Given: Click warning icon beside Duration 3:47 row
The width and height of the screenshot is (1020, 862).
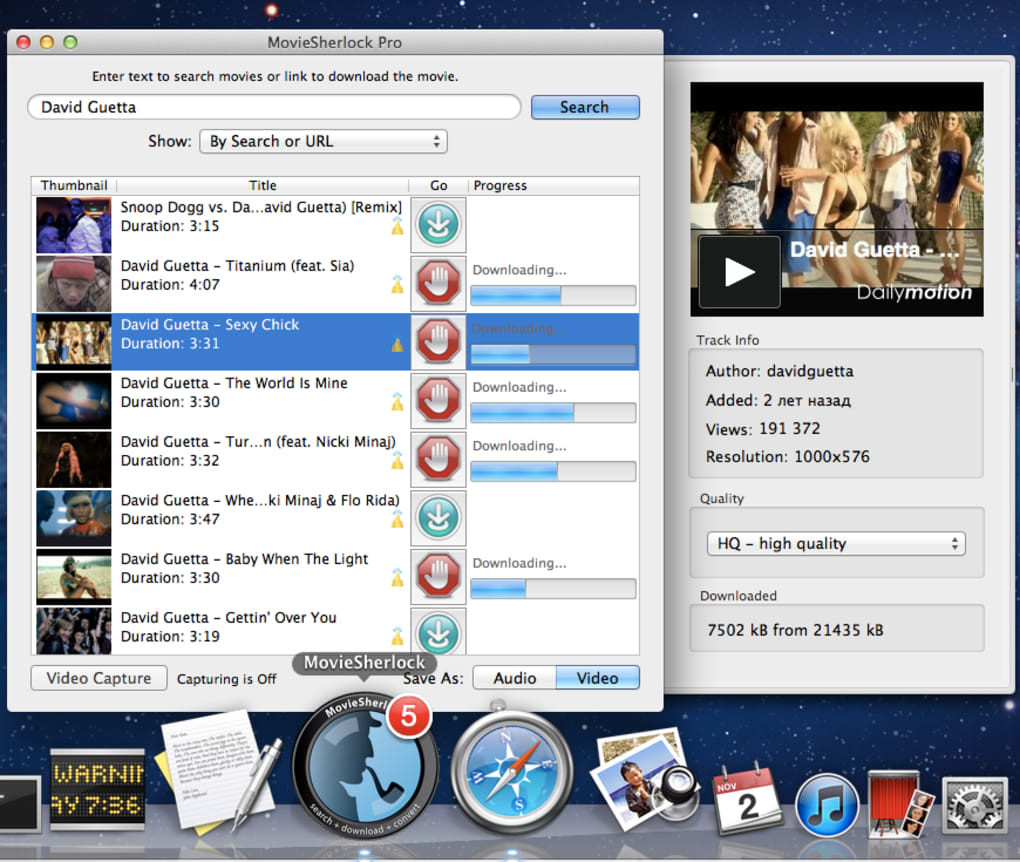Looking at the screenshot, I should click(x=397, y=519).
